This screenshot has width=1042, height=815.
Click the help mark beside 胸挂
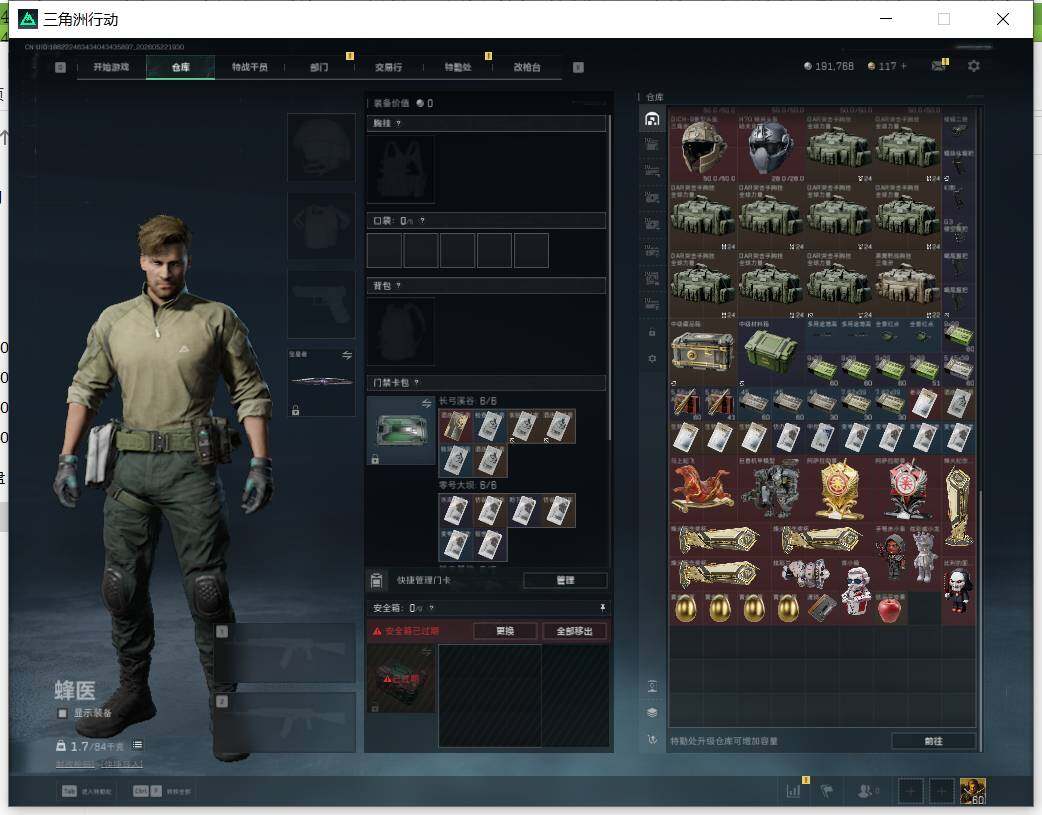coord(398,124)
